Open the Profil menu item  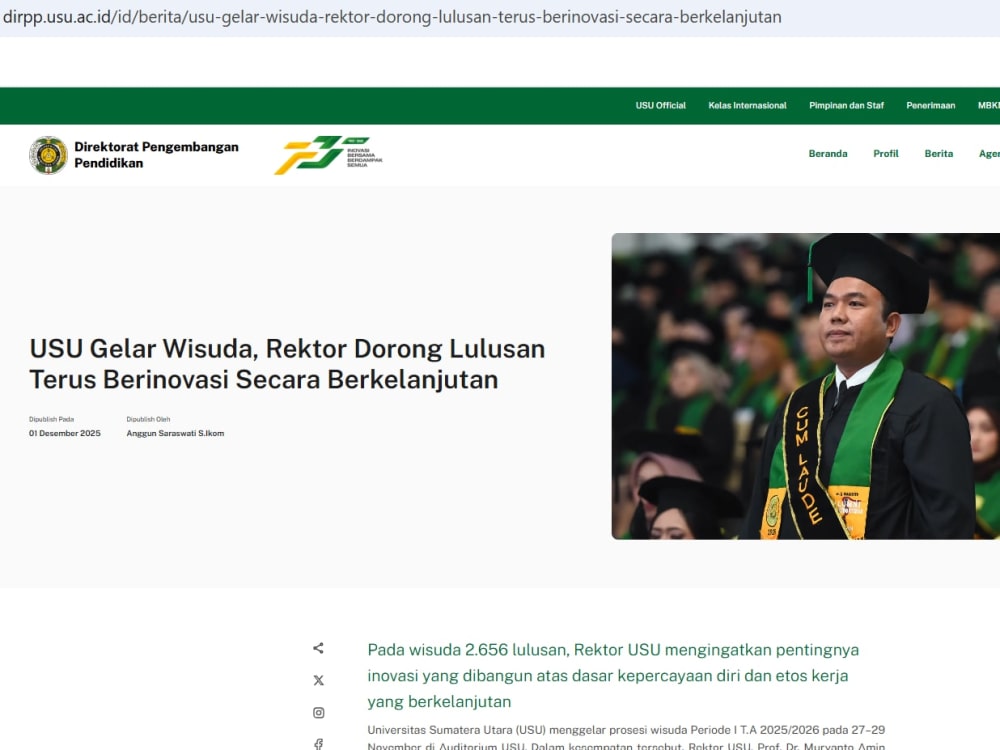click(886, 154)
